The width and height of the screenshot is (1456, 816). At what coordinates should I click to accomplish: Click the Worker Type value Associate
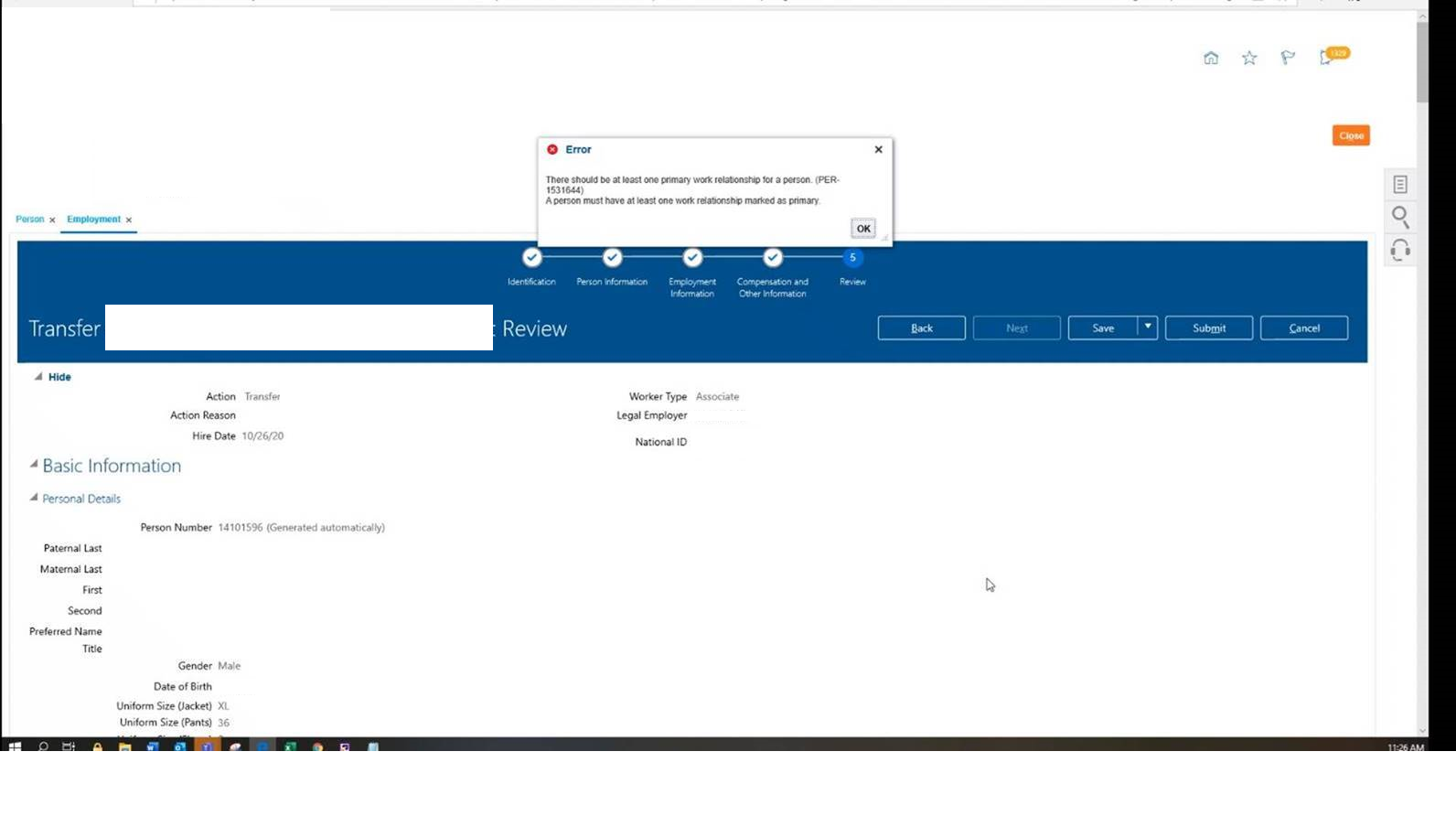coord(717,397)
